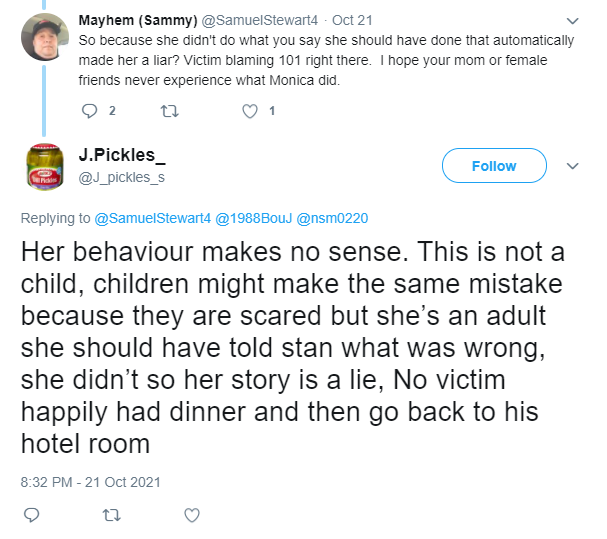Retweet the J.Pickles_ tweet
The height and width of the screenshot is (539, 607).
[x=111, y=515]
